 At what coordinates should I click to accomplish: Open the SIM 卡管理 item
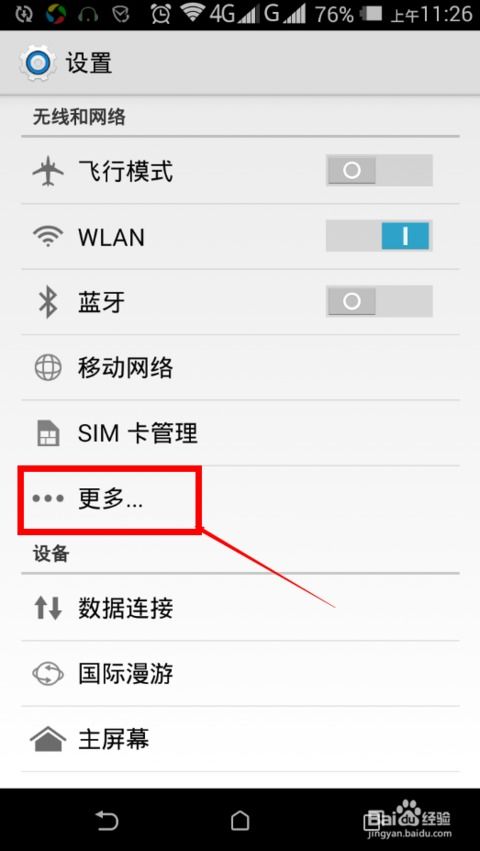point(240,433)
